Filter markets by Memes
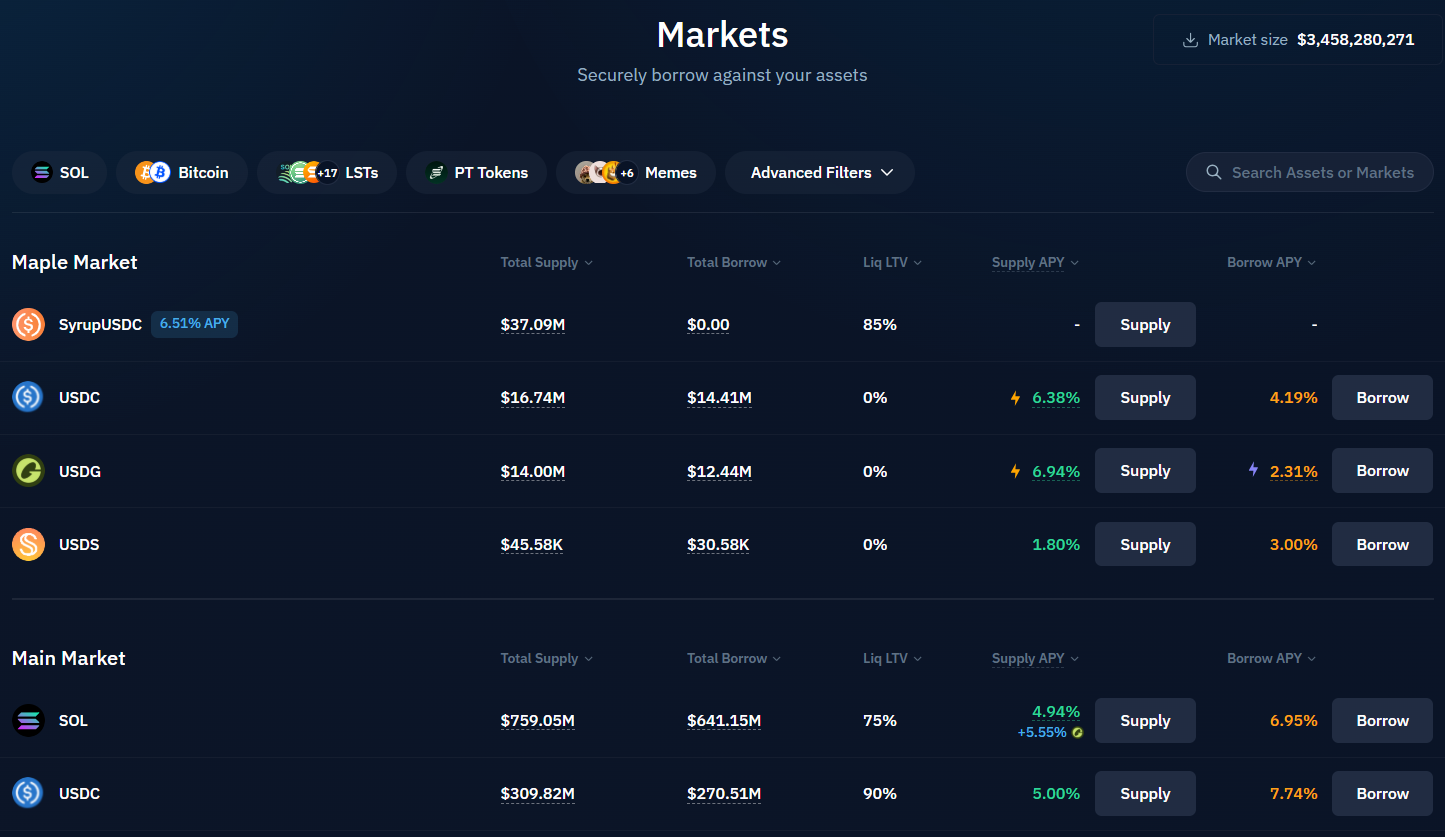1445x837 pixels. tap(636, 173)
